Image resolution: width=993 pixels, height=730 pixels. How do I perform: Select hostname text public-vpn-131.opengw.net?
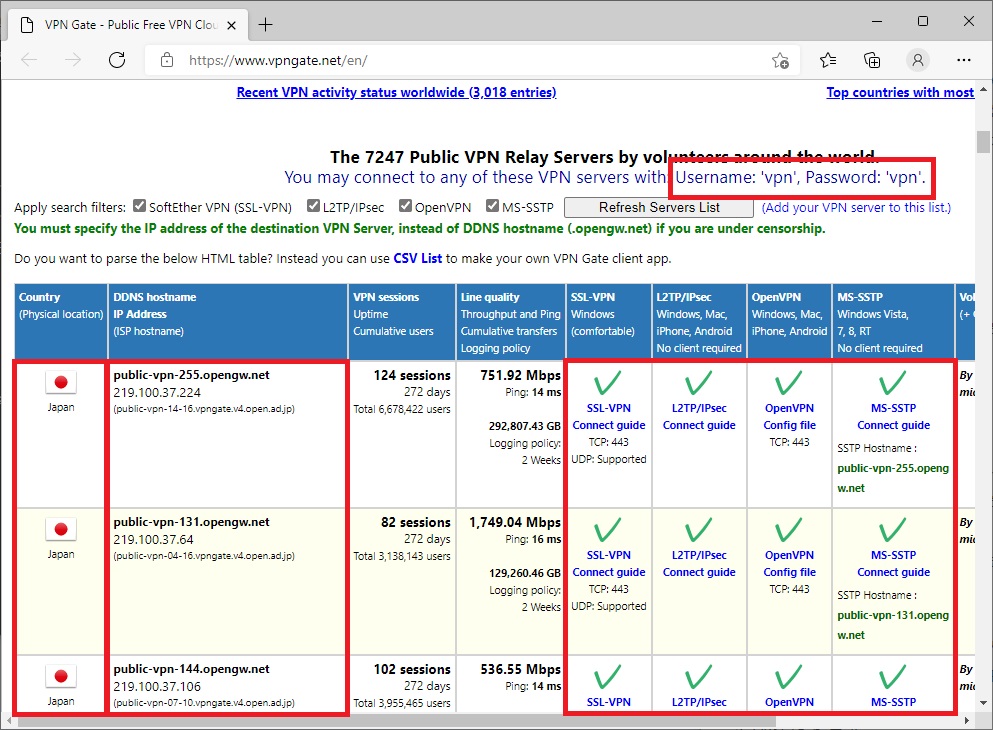191,522
